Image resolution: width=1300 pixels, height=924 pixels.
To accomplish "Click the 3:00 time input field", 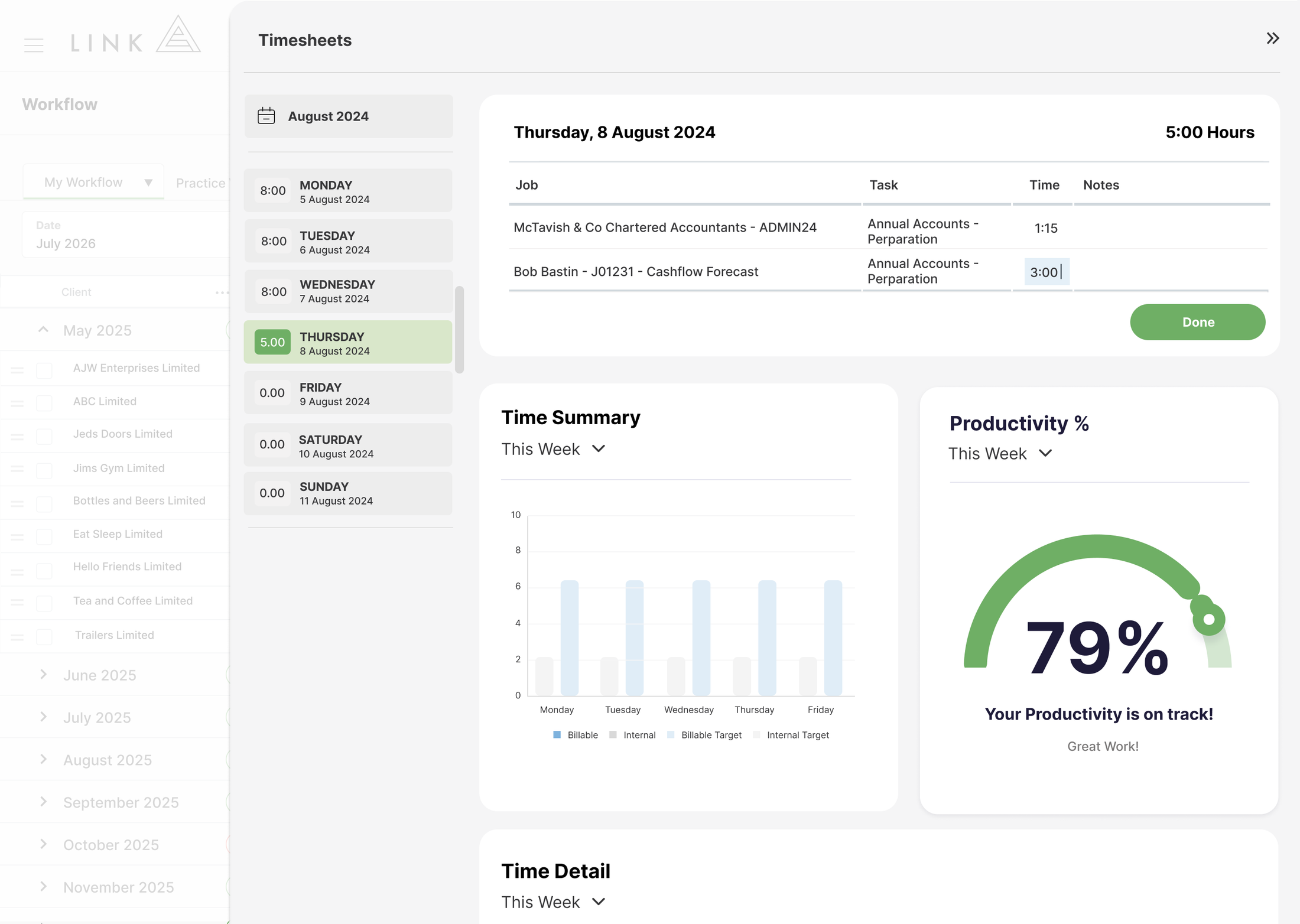I will 1046,272.
